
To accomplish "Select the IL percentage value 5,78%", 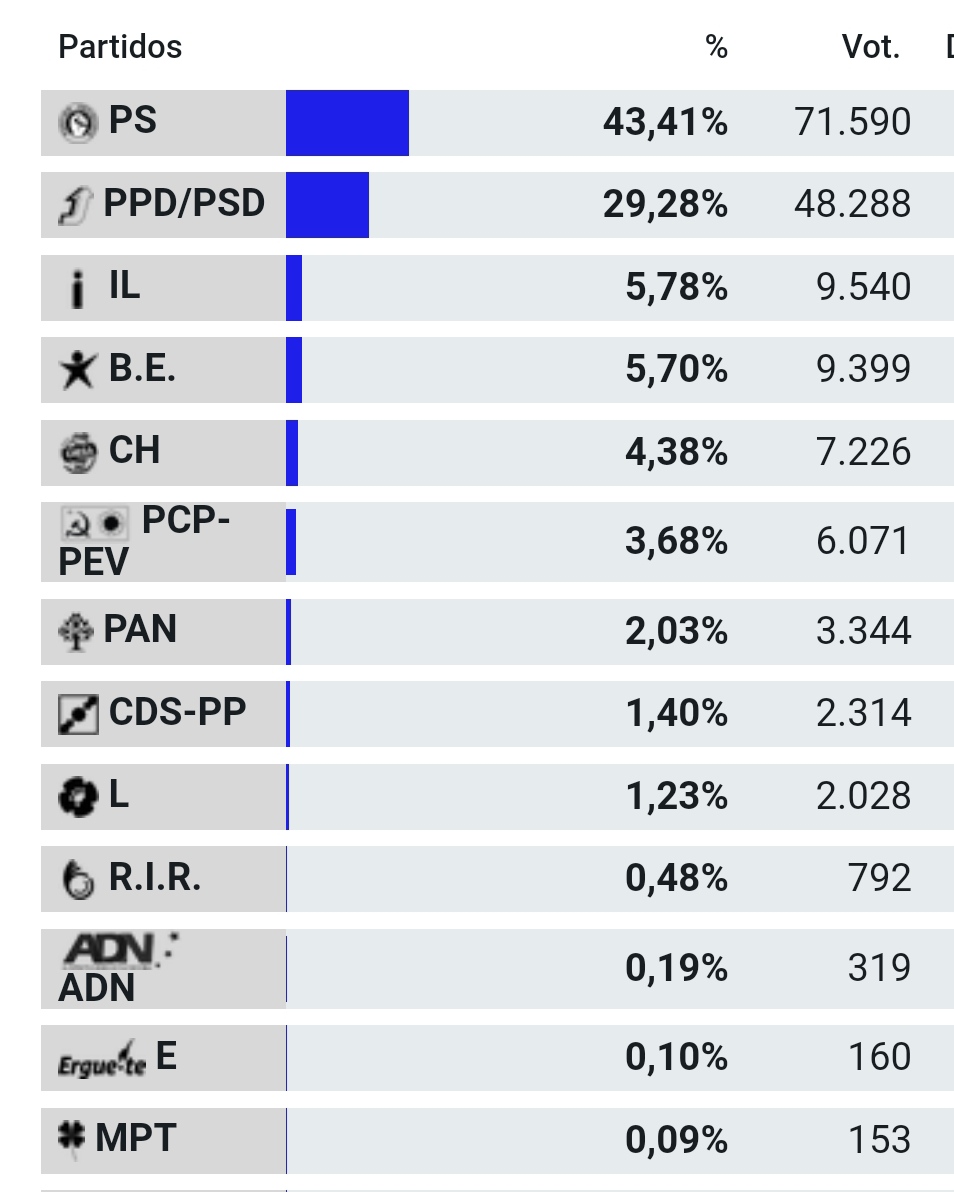I will [676, 288].
